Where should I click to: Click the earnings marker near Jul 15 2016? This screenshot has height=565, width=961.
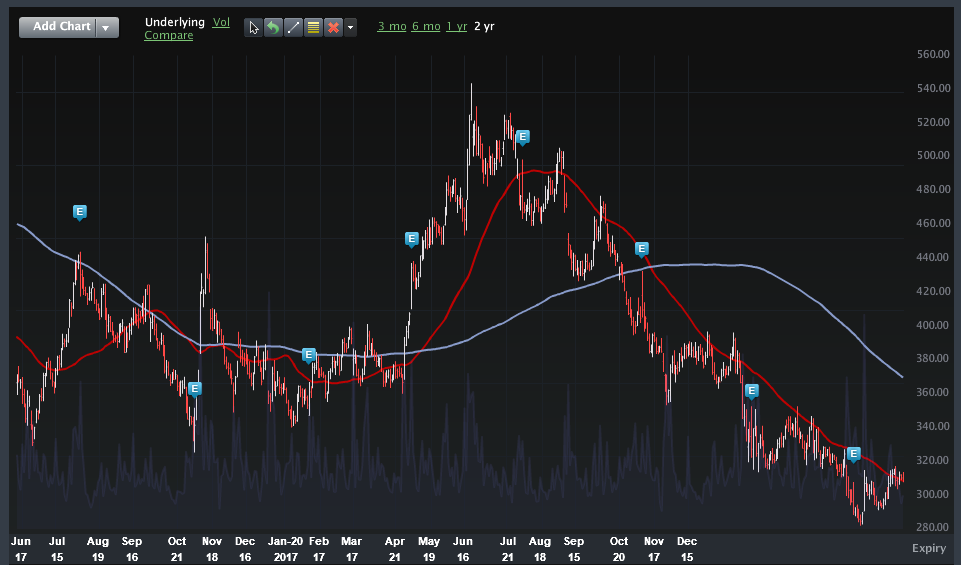pyautogui.click(x=80, y=212)
